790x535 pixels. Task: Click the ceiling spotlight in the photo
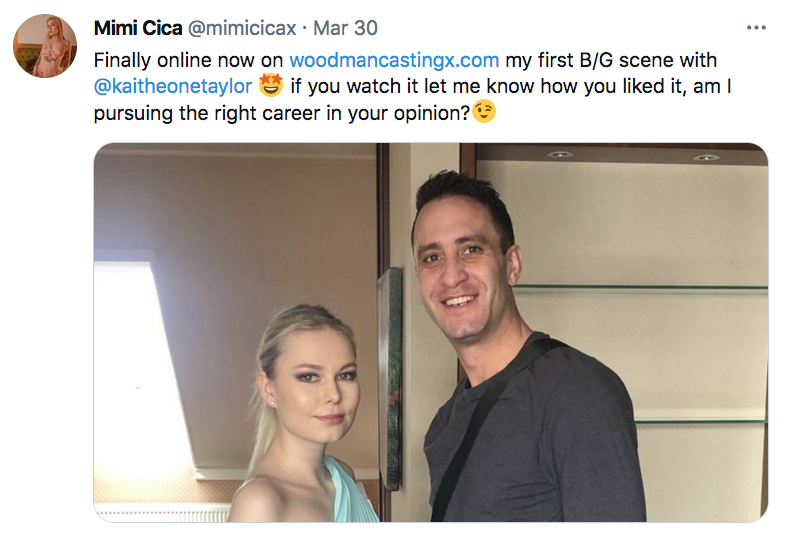(x=560, y=155)
